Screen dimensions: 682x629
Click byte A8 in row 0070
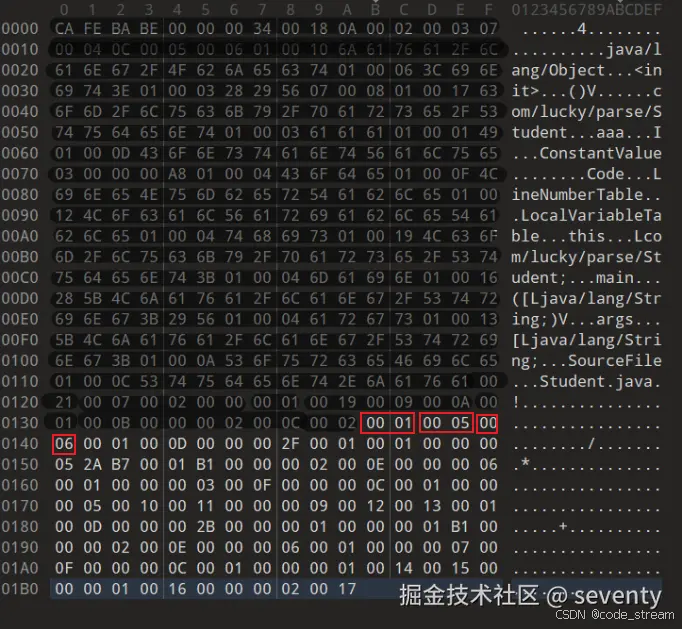click(x=177, y=174)
